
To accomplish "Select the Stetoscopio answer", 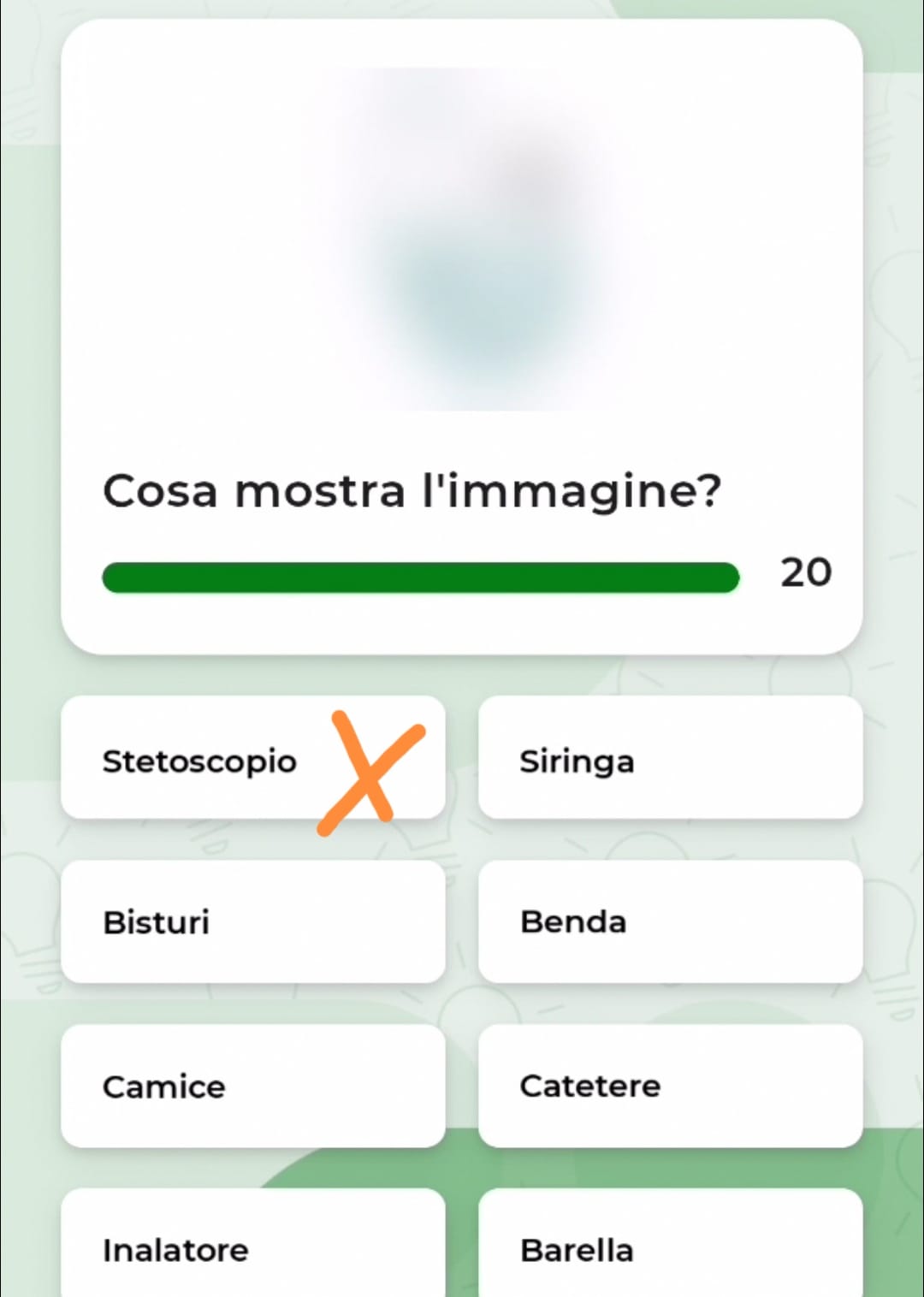I will (253, 757).
